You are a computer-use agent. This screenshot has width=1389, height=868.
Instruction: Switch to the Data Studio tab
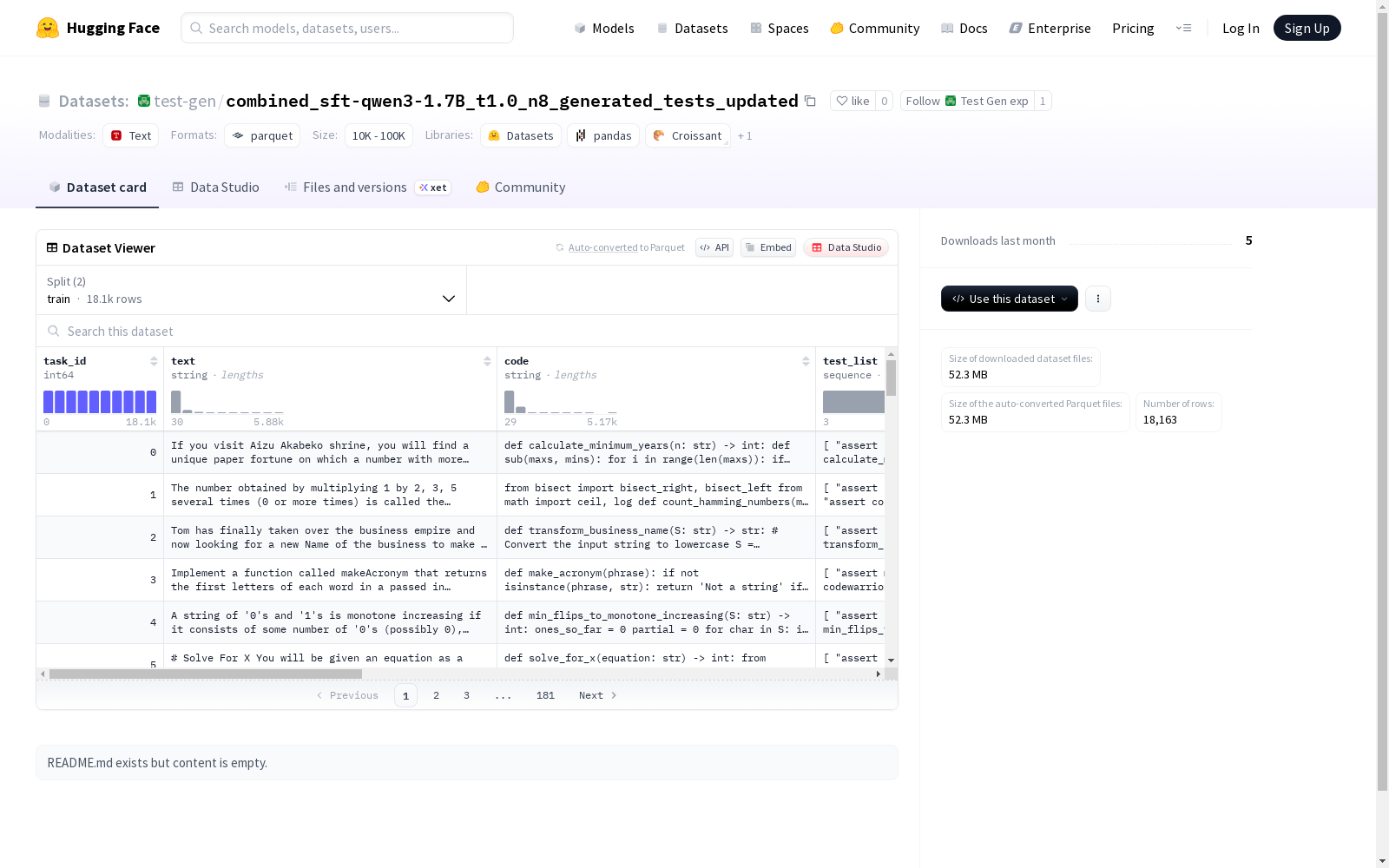216,187
